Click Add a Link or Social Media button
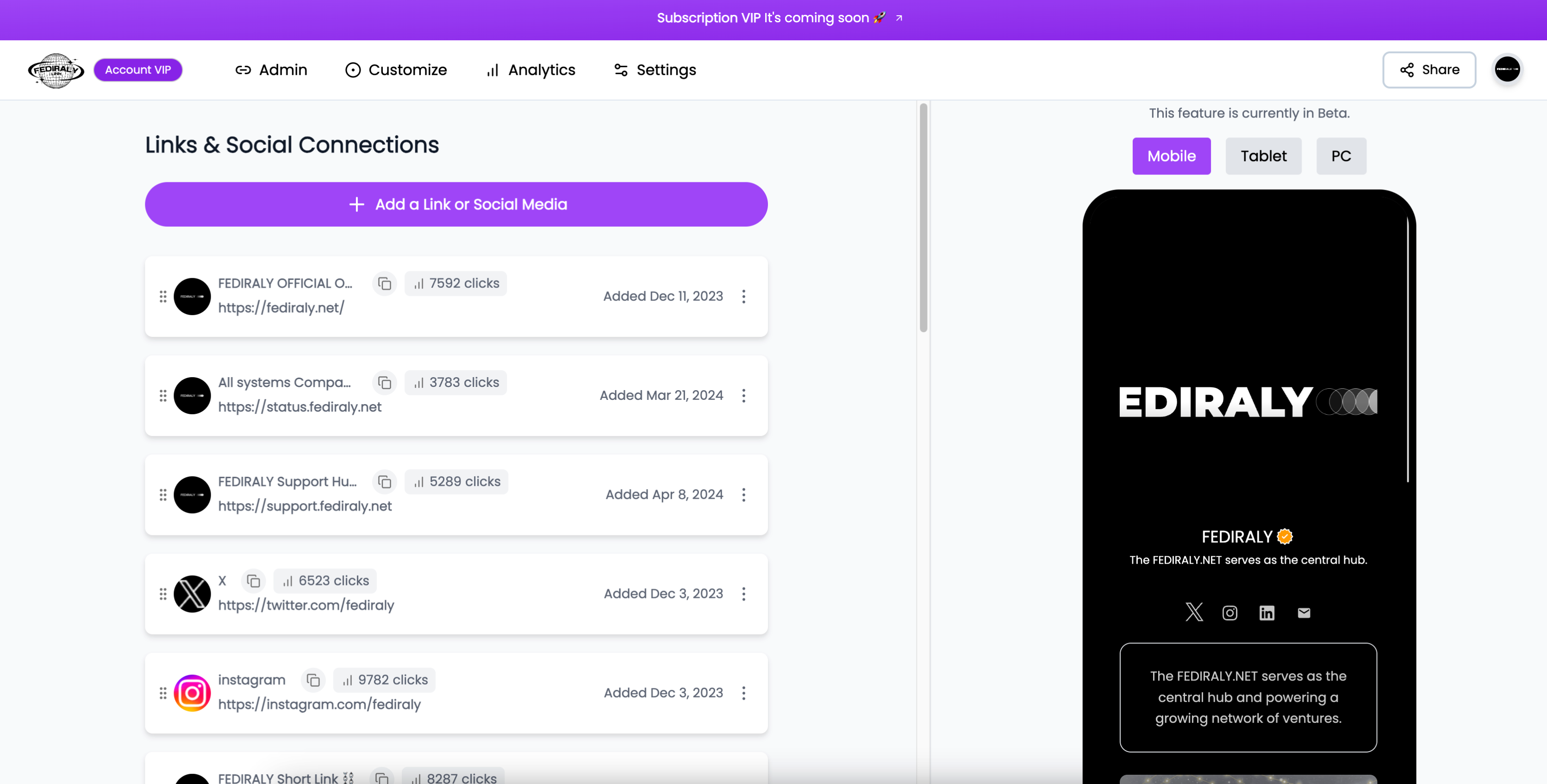Viewport: 1547px width, 784px height. (x=456, y=204)
